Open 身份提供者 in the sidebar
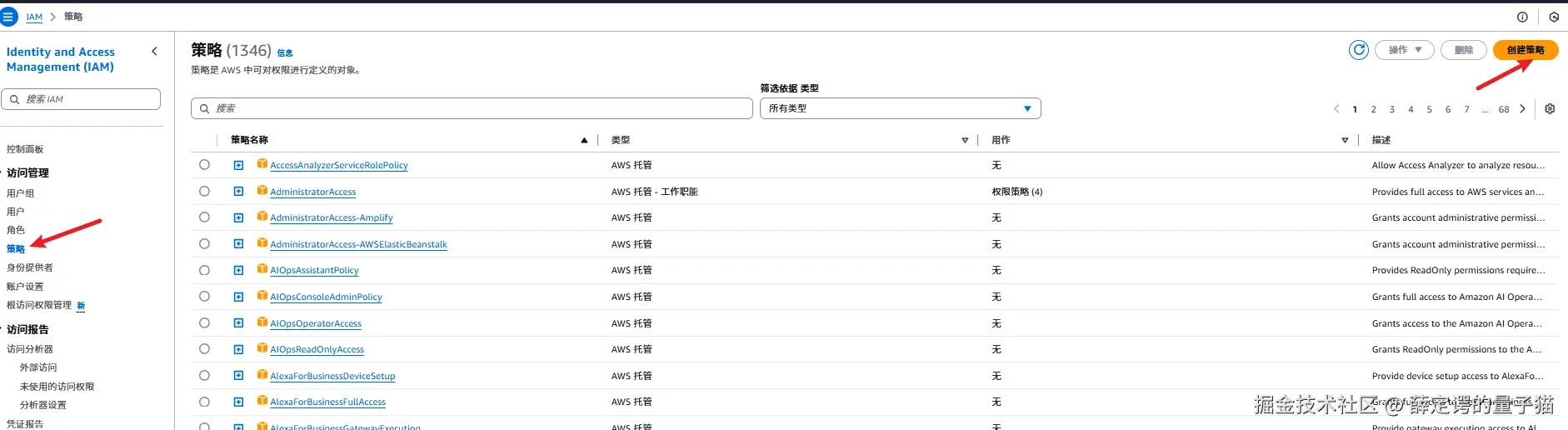This screenshot has width=1568, height=430. tap(29, 267)
